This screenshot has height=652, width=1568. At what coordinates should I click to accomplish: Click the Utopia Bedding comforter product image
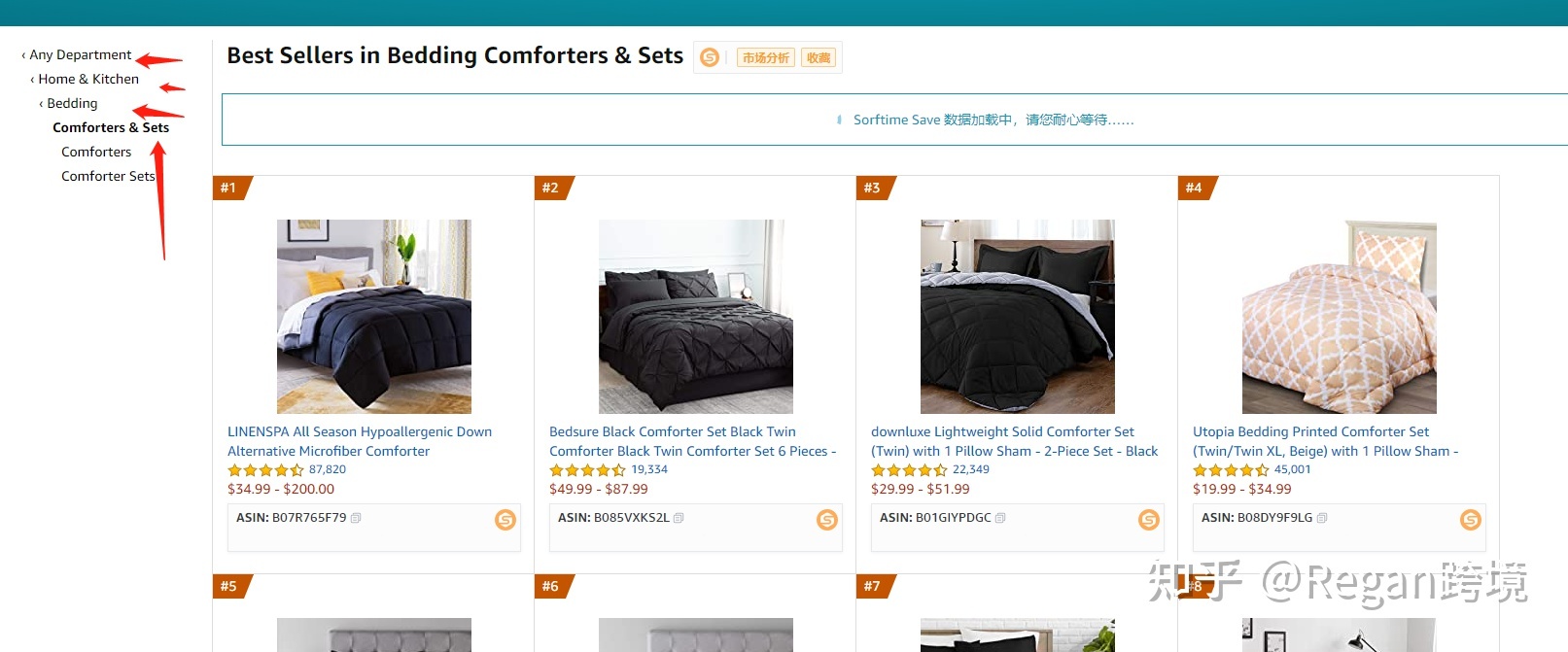click(1339, 317)
